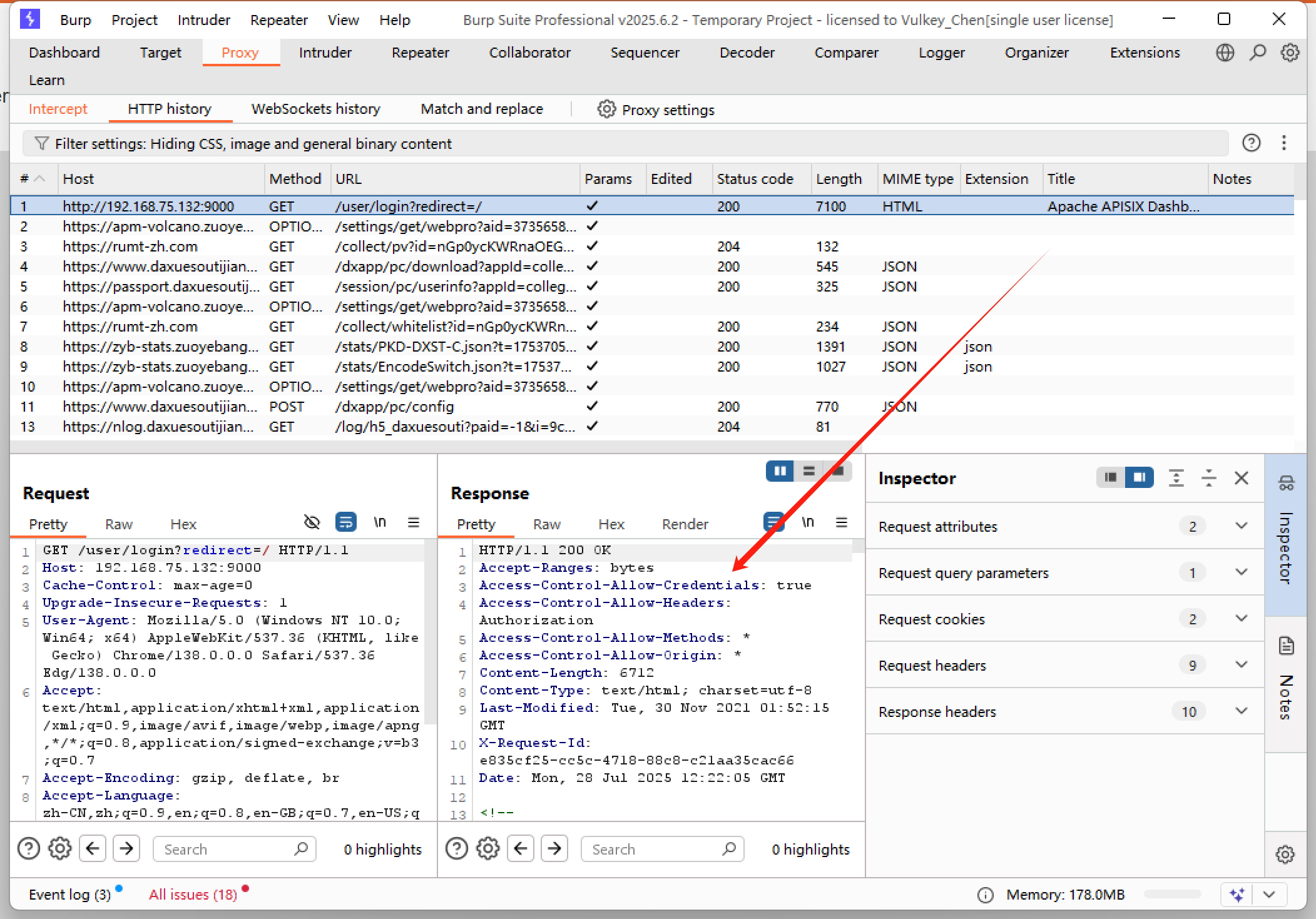Collapse all Inspector sections icon
This screenshot has height=919, width=1316.
[x=1209, y=478]
